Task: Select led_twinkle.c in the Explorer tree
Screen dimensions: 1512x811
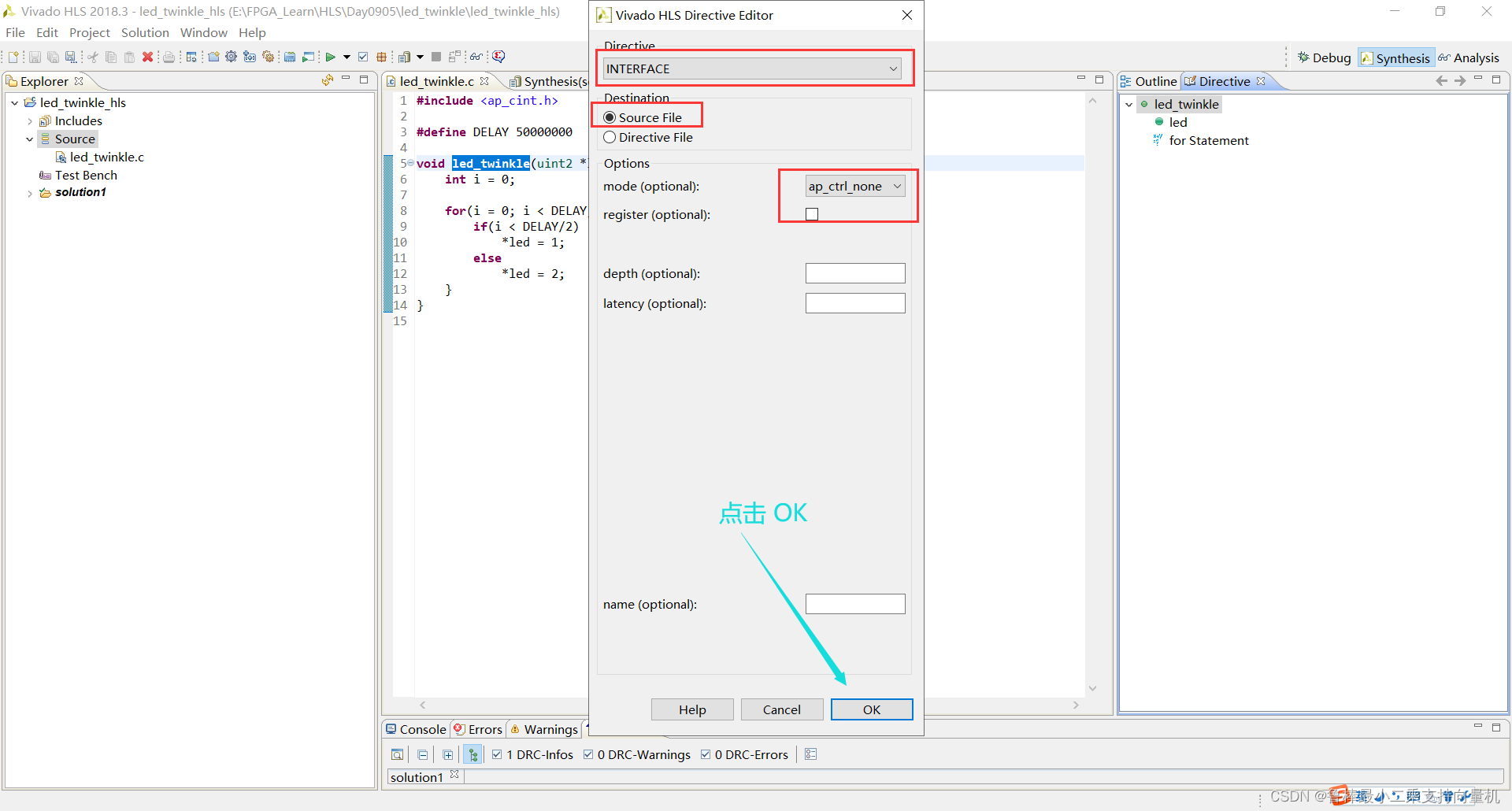Action: [x=100, y=157]
